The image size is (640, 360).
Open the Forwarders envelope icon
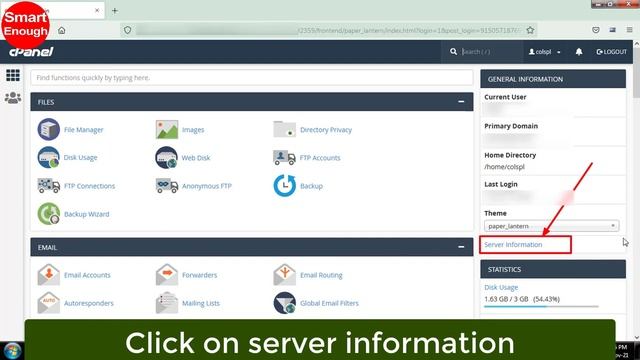(x=167, y=275)
